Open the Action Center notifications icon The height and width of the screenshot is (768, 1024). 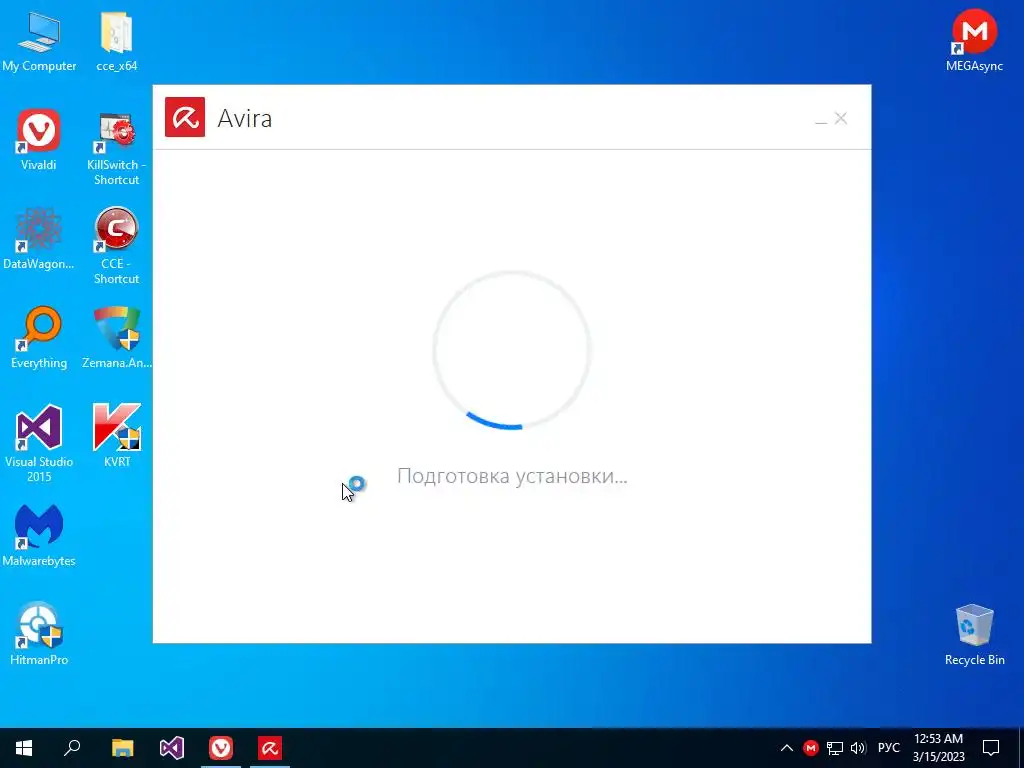[991, 748]
